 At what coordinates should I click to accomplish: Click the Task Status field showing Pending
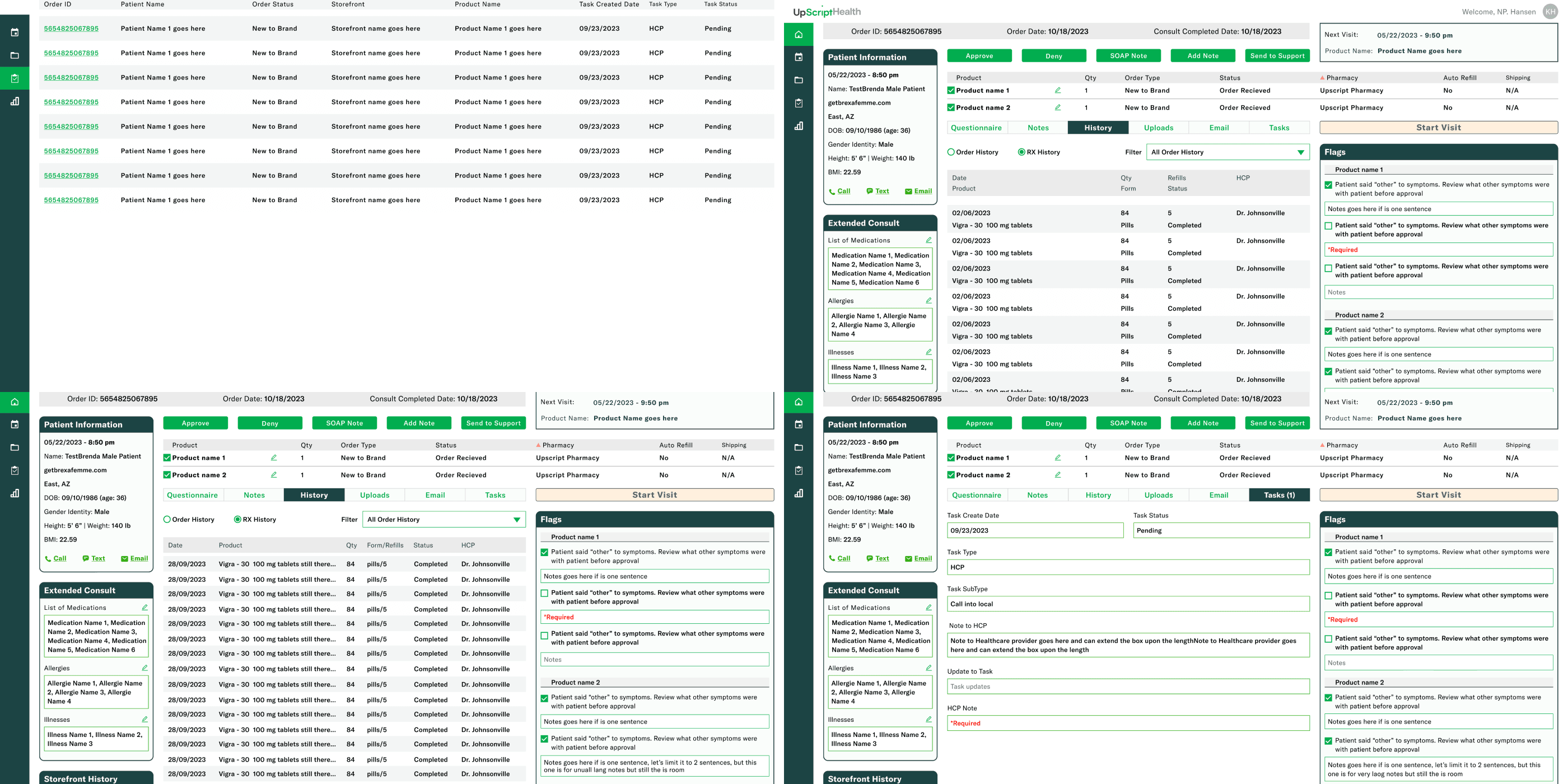click(1221, 530)
